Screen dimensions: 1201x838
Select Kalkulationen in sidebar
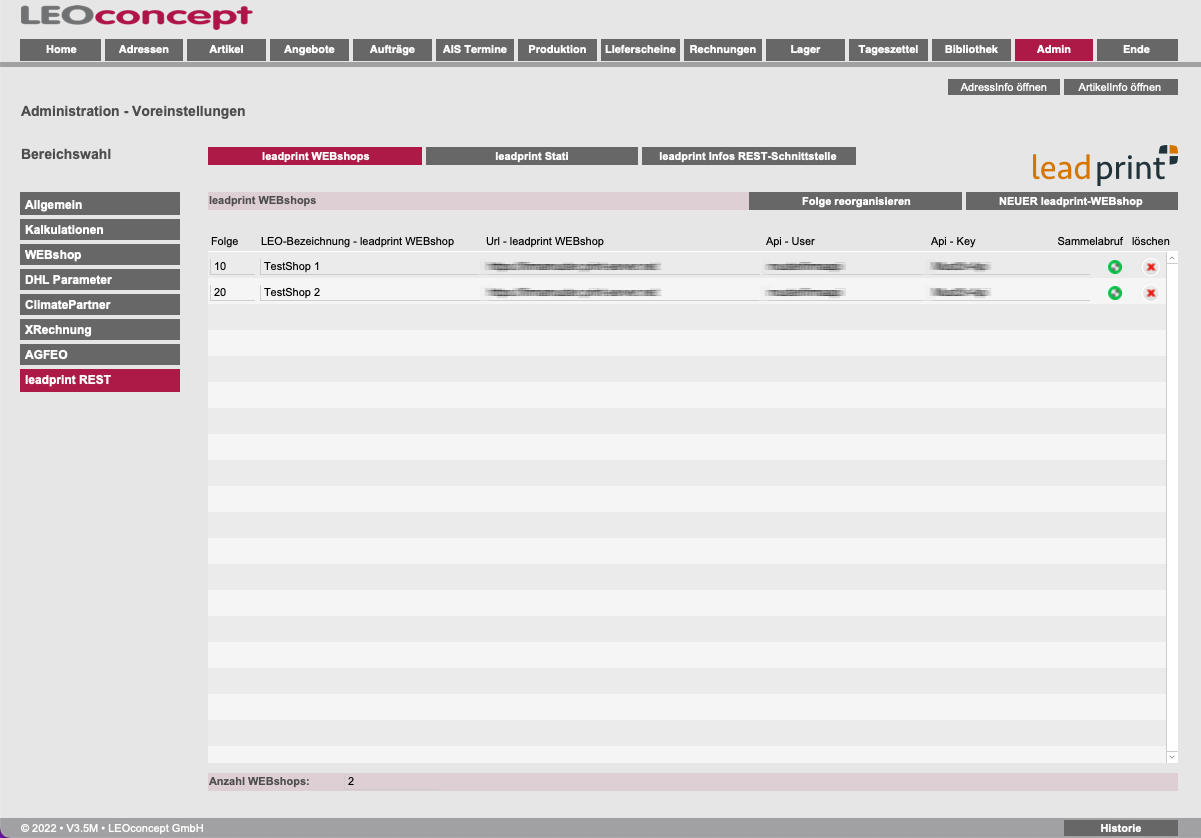[x=100, y=229]
